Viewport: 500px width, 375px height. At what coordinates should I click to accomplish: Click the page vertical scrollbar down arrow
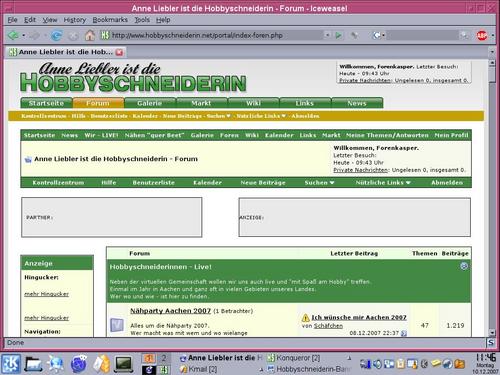[x=492, y=332]
